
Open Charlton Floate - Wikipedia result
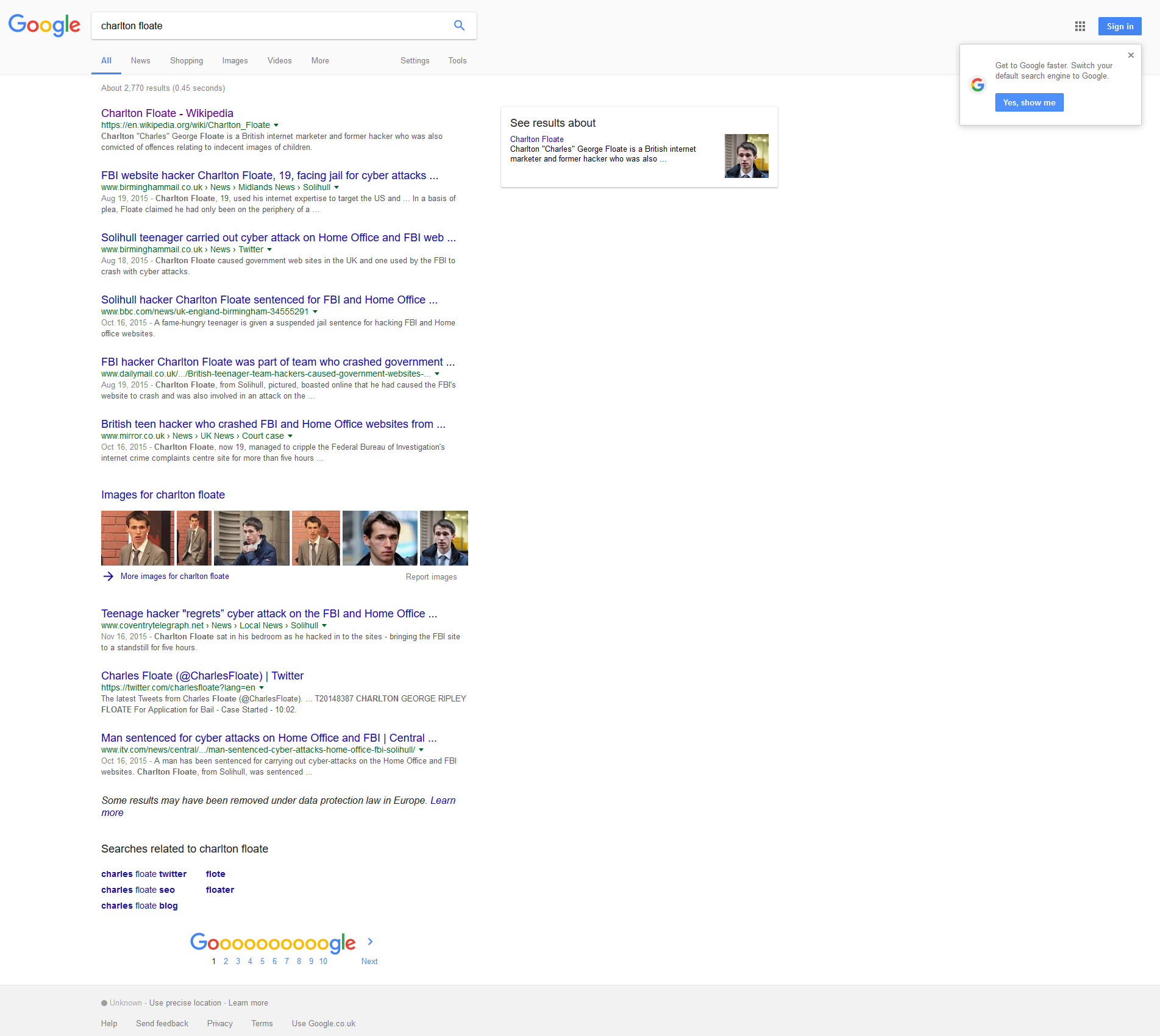[x=167, y=113]
